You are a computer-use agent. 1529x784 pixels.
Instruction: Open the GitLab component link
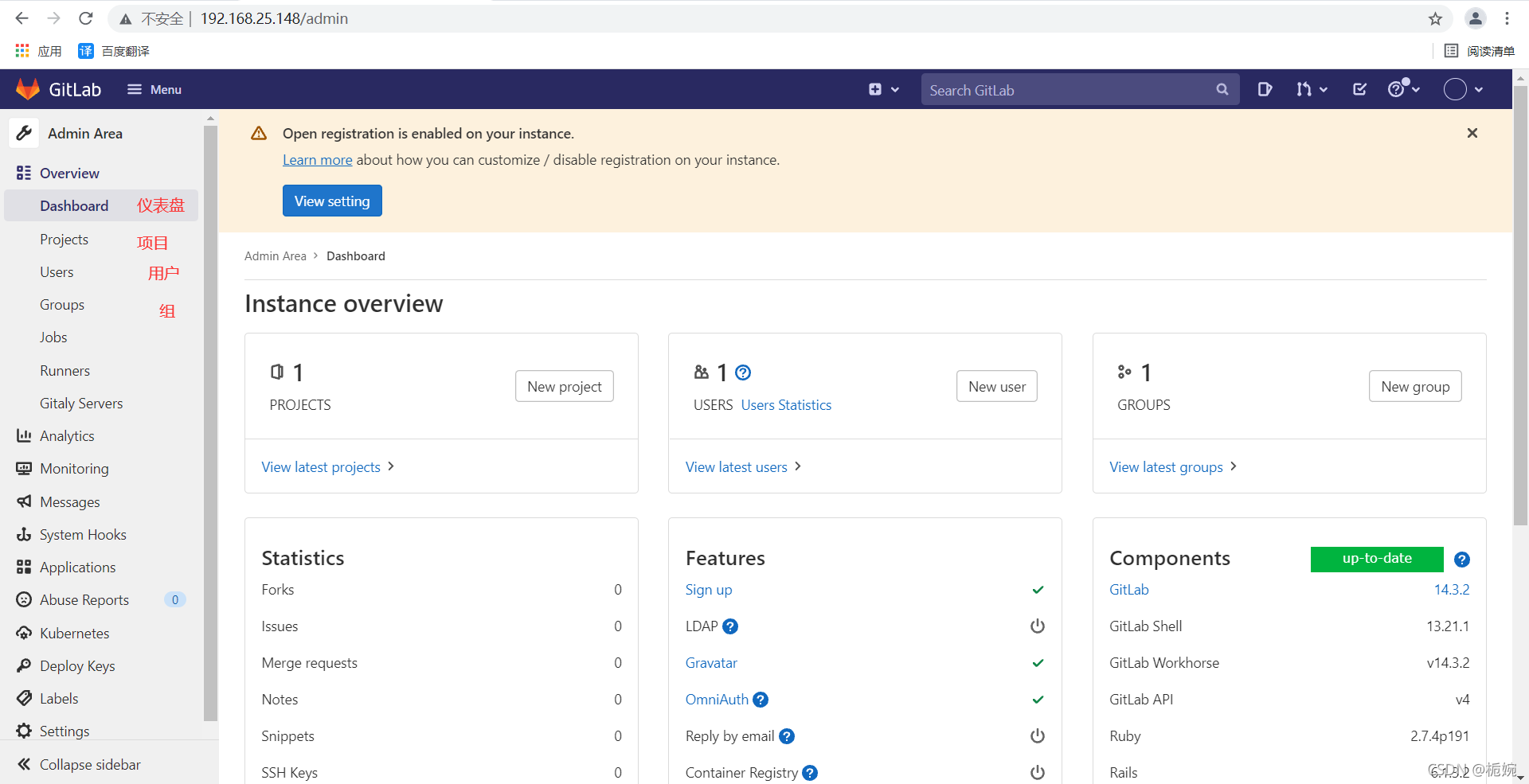[x=1129, y=590]
